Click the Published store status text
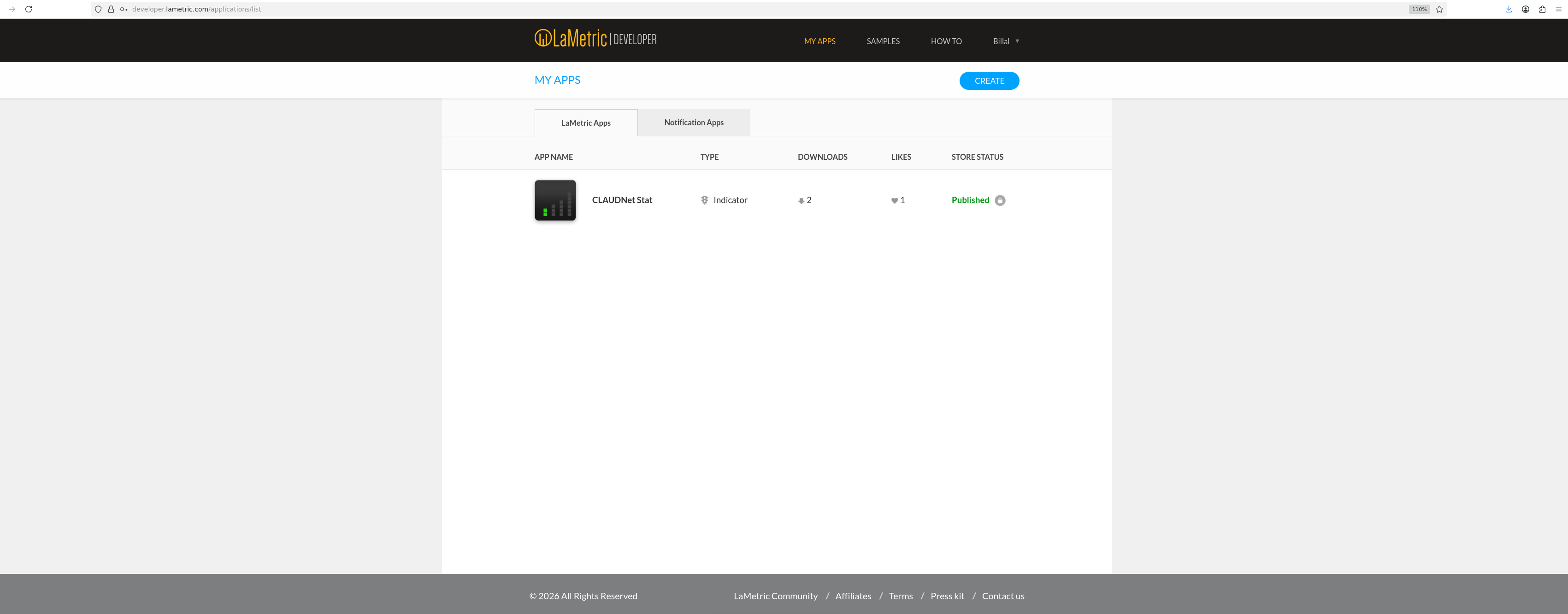Viewport: 1568px width, 614px height. coord(970,200)
